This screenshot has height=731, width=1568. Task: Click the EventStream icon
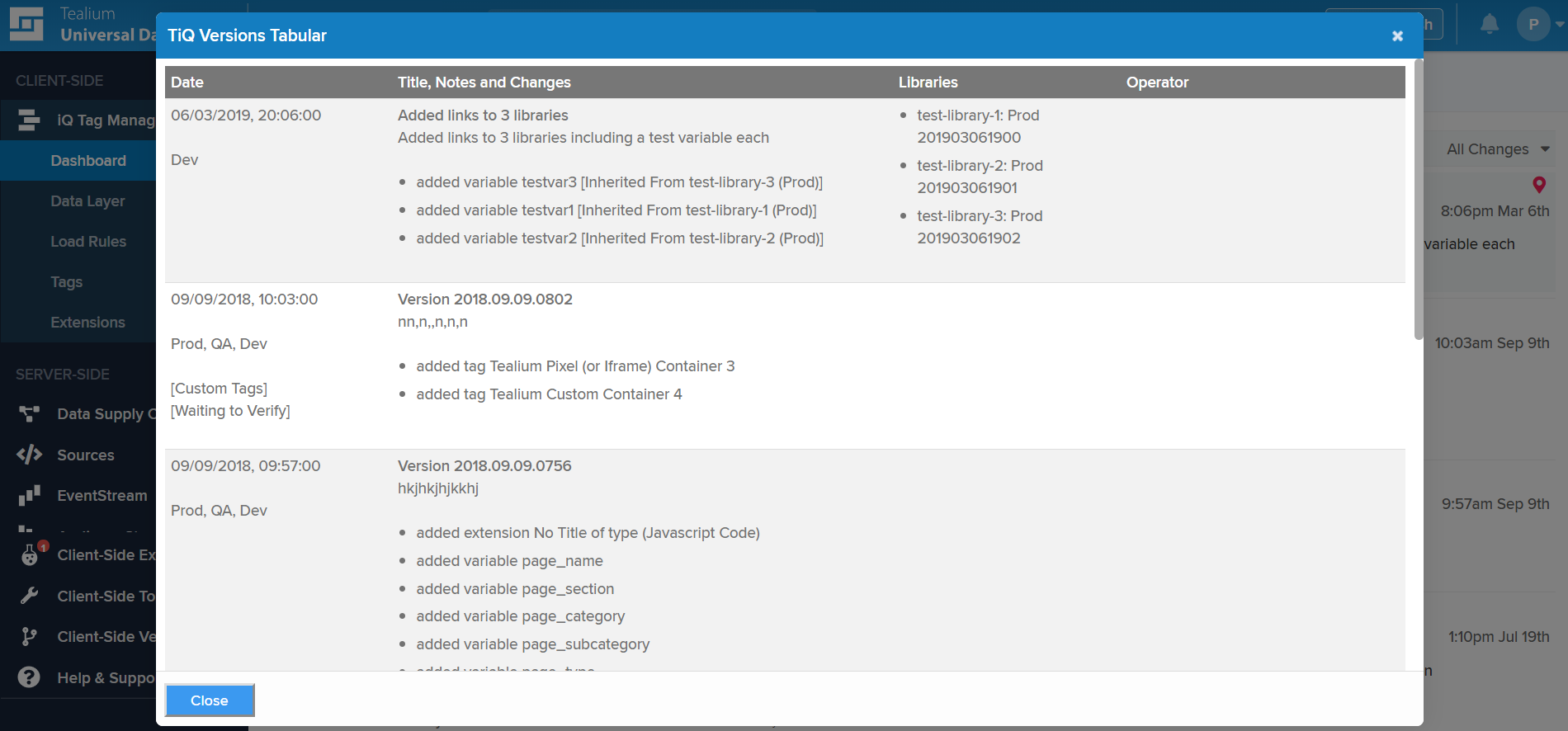[29, 495]
